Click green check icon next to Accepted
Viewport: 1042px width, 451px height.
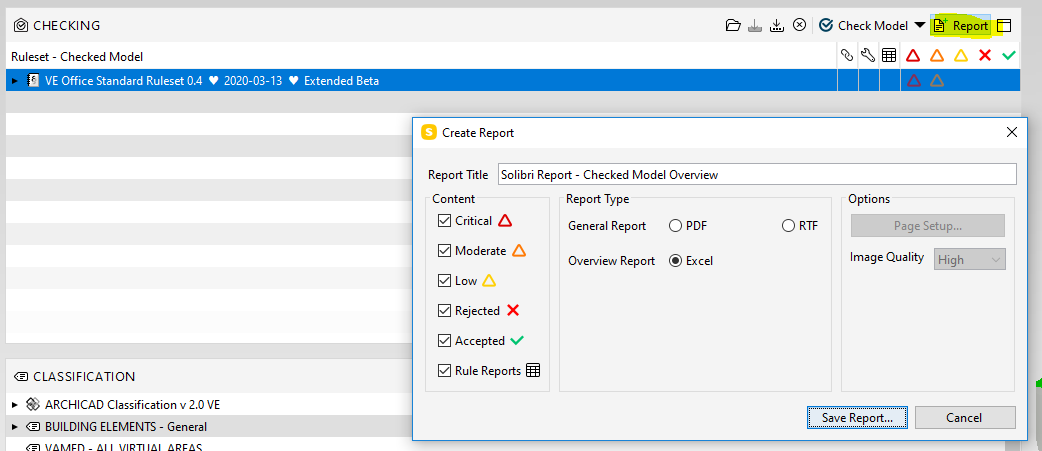[x=517, y=341]
